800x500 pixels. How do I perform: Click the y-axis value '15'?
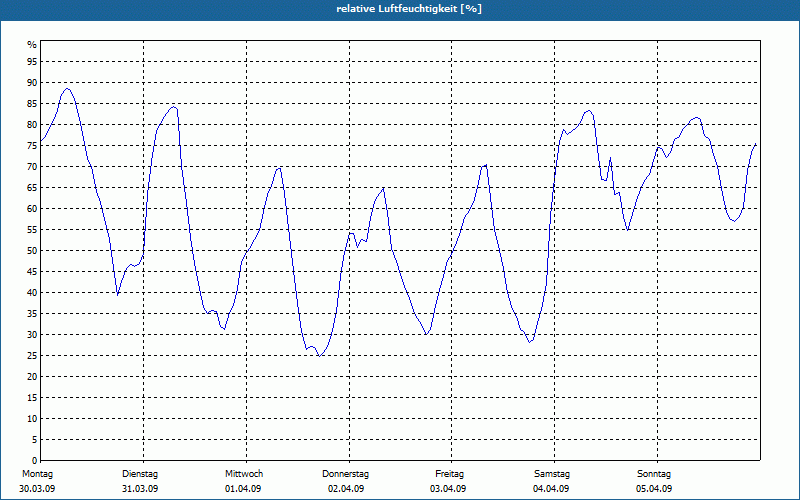[x=32, y=397]
